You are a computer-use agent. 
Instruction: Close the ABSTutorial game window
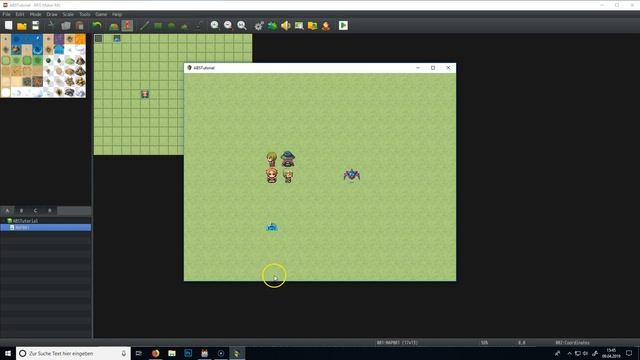(448, 68)
